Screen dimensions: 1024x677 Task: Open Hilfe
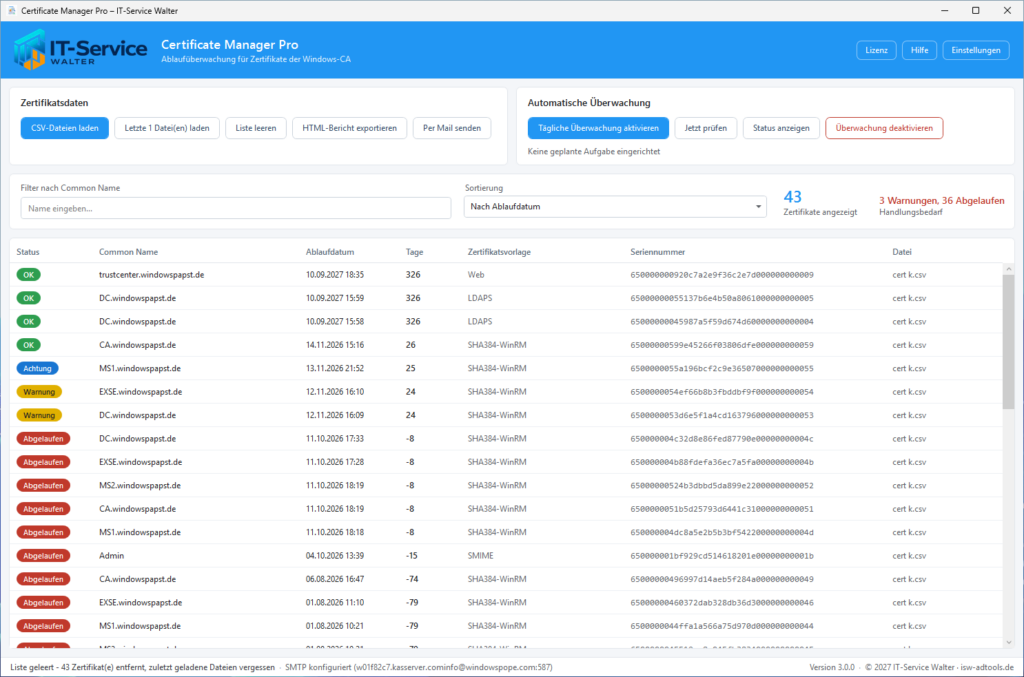pos(920,50)
